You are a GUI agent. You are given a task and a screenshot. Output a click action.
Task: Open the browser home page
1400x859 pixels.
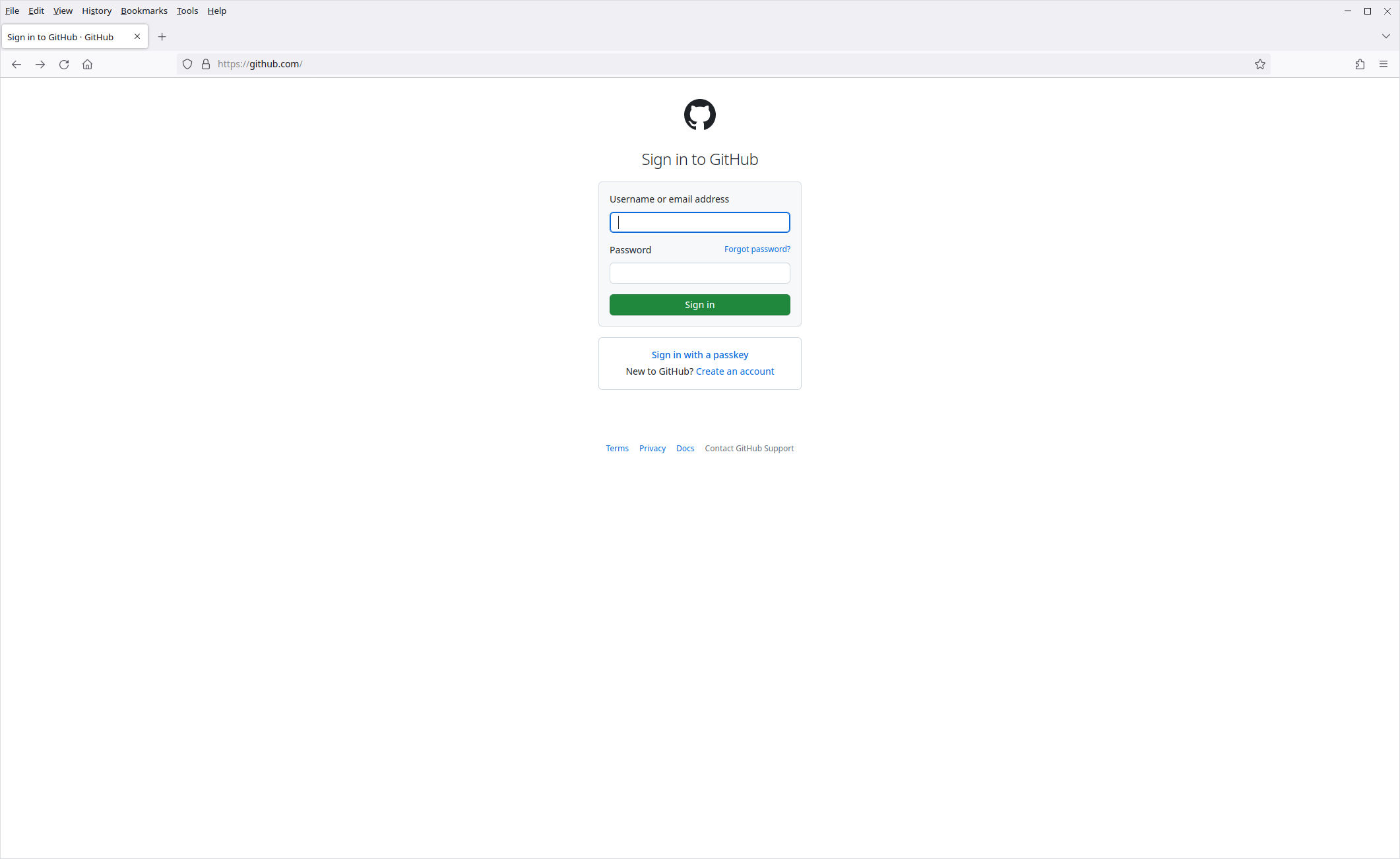pyautogui.click(x=88, y=64)
